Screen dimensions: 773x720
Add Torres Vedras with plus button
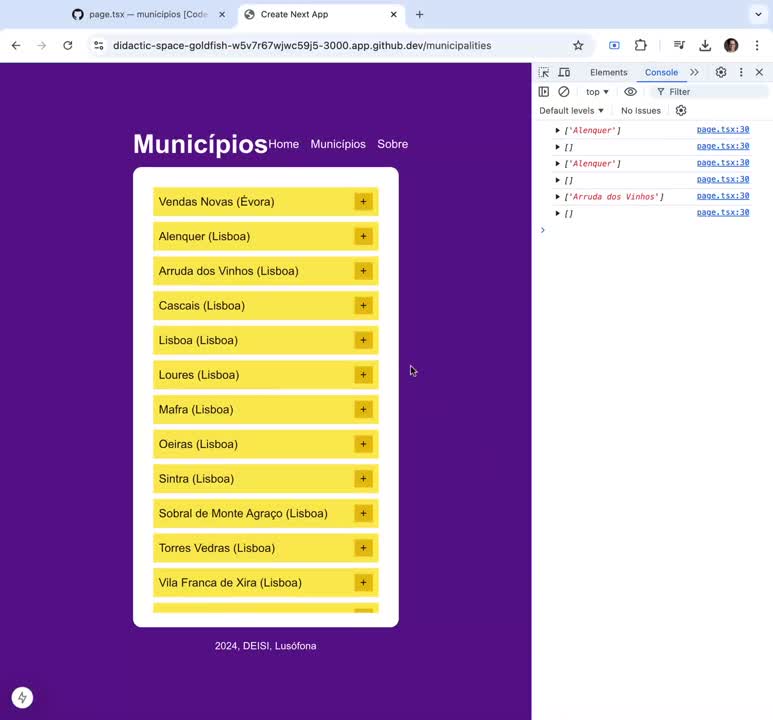point(363,548)
